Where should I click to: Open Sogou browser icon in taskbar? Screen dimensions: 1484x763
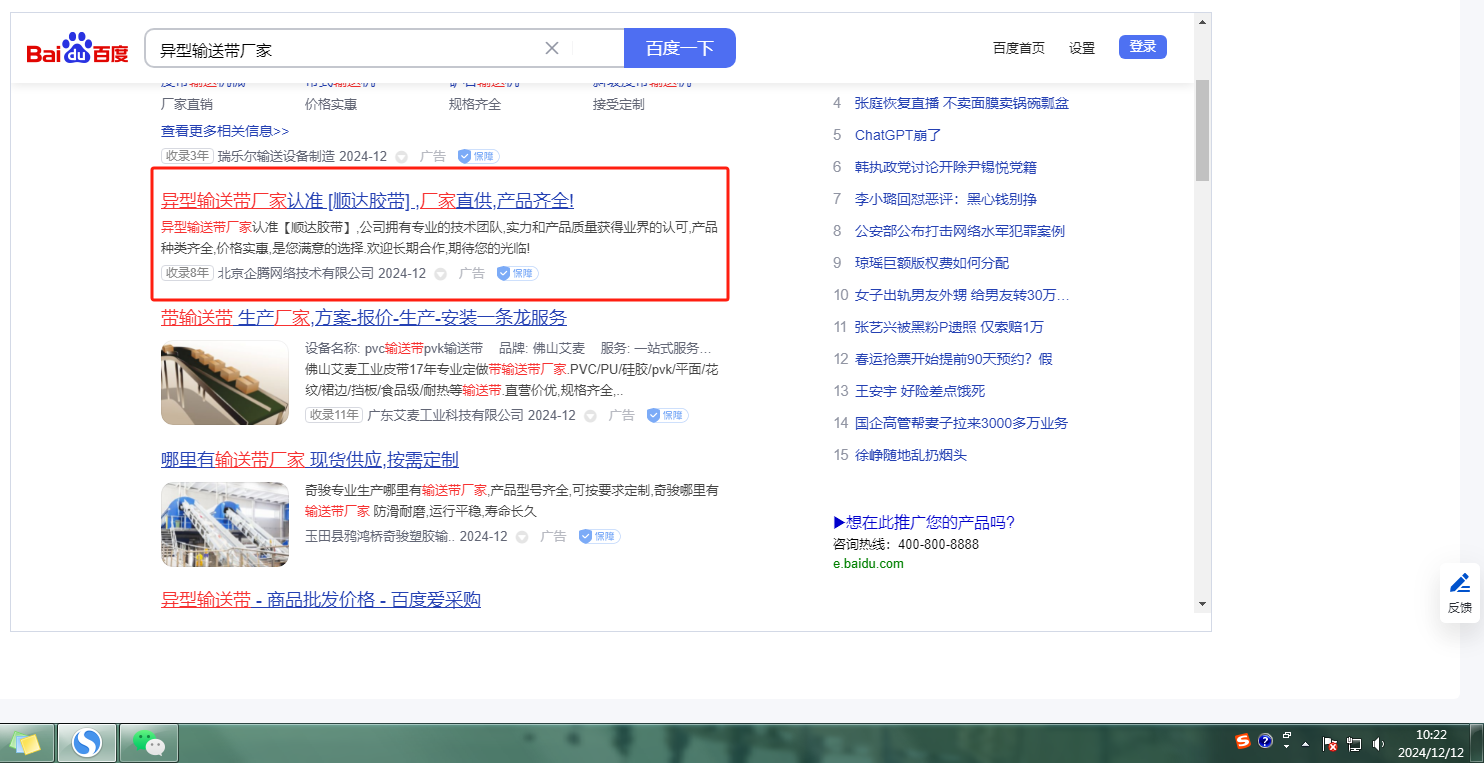pyautogui.click(x=87, y=743)
